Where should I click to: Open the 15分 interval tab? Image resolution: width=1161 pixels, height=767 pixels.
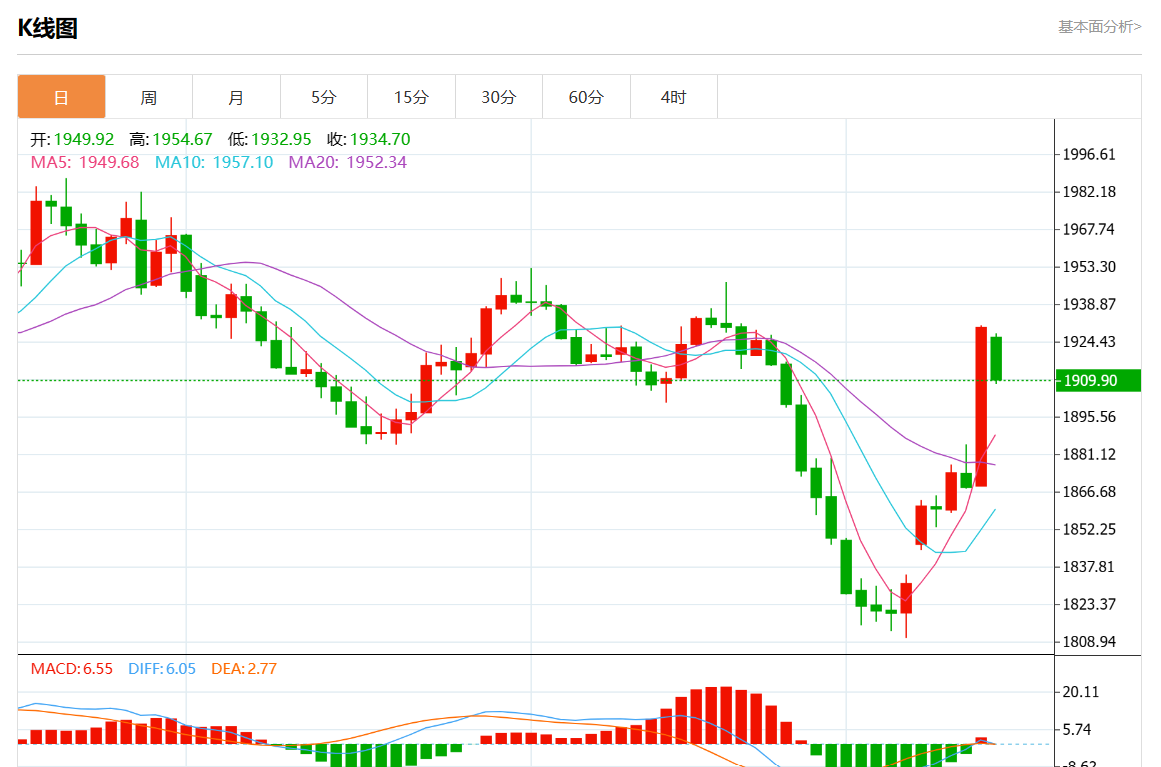point(411,97)
